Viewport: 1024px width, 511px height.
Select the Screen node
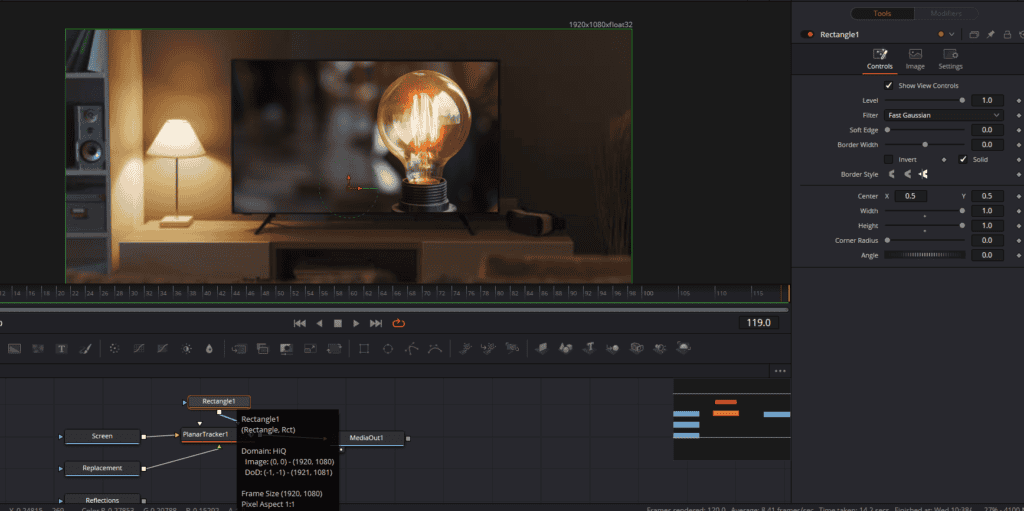tap(102, 436)
